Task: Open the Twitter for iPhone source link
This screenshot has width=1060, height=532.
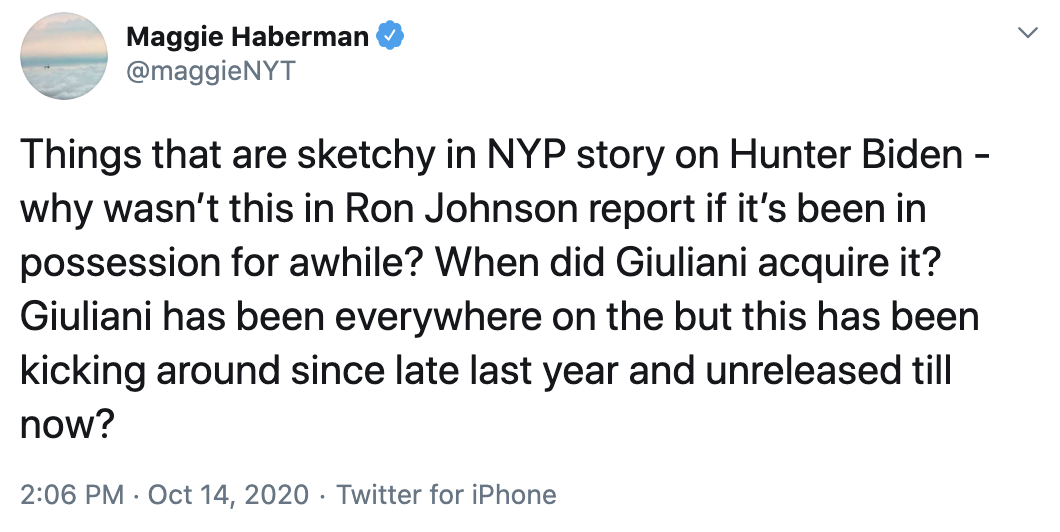Action: tap(446, 494)
